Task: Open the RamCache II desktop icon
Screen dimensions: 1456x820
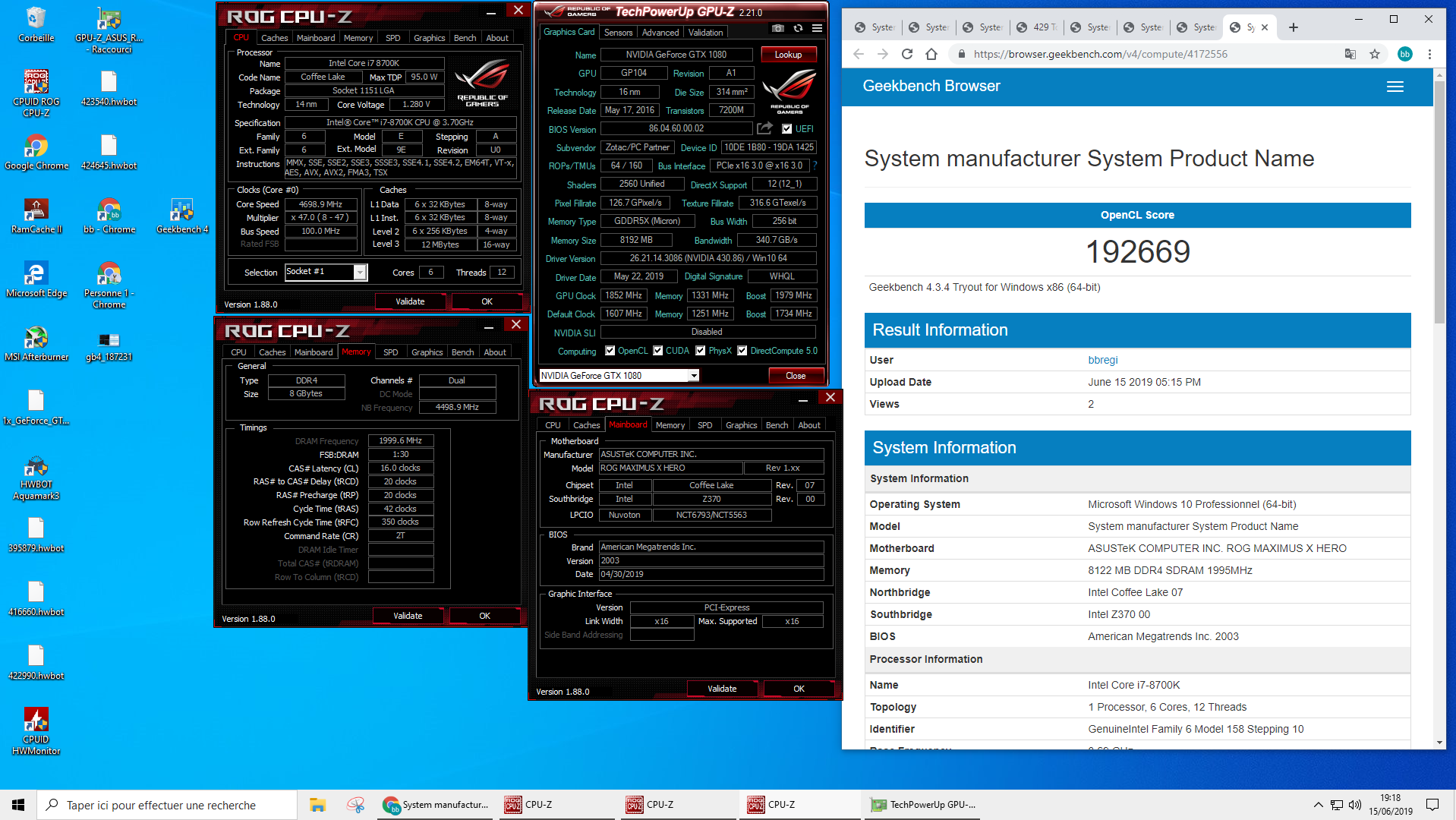Action: point(36,216)
